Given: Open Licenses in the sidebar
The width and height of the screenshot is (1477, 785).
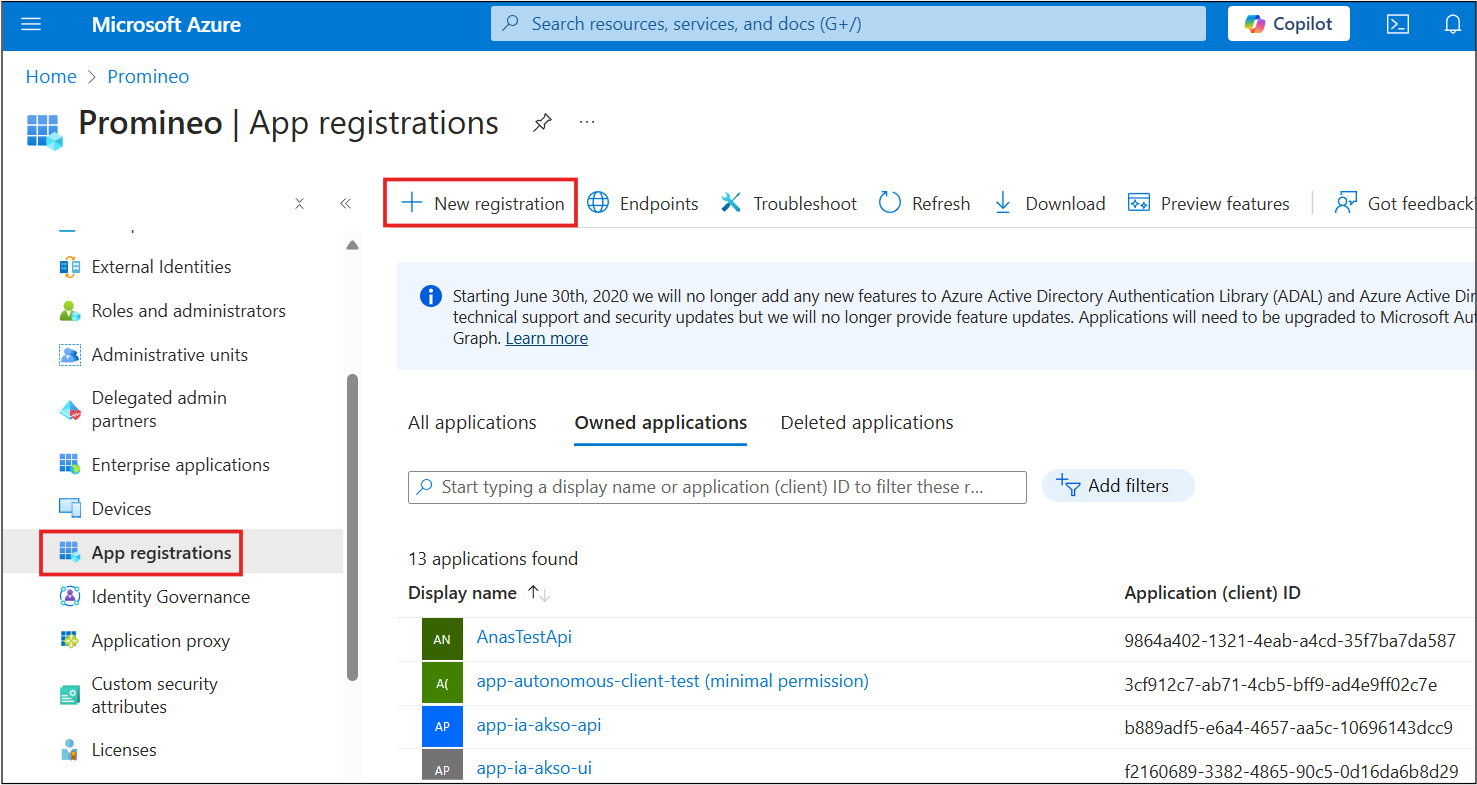Looking at the screenshot, I should [x=124, y=750].
